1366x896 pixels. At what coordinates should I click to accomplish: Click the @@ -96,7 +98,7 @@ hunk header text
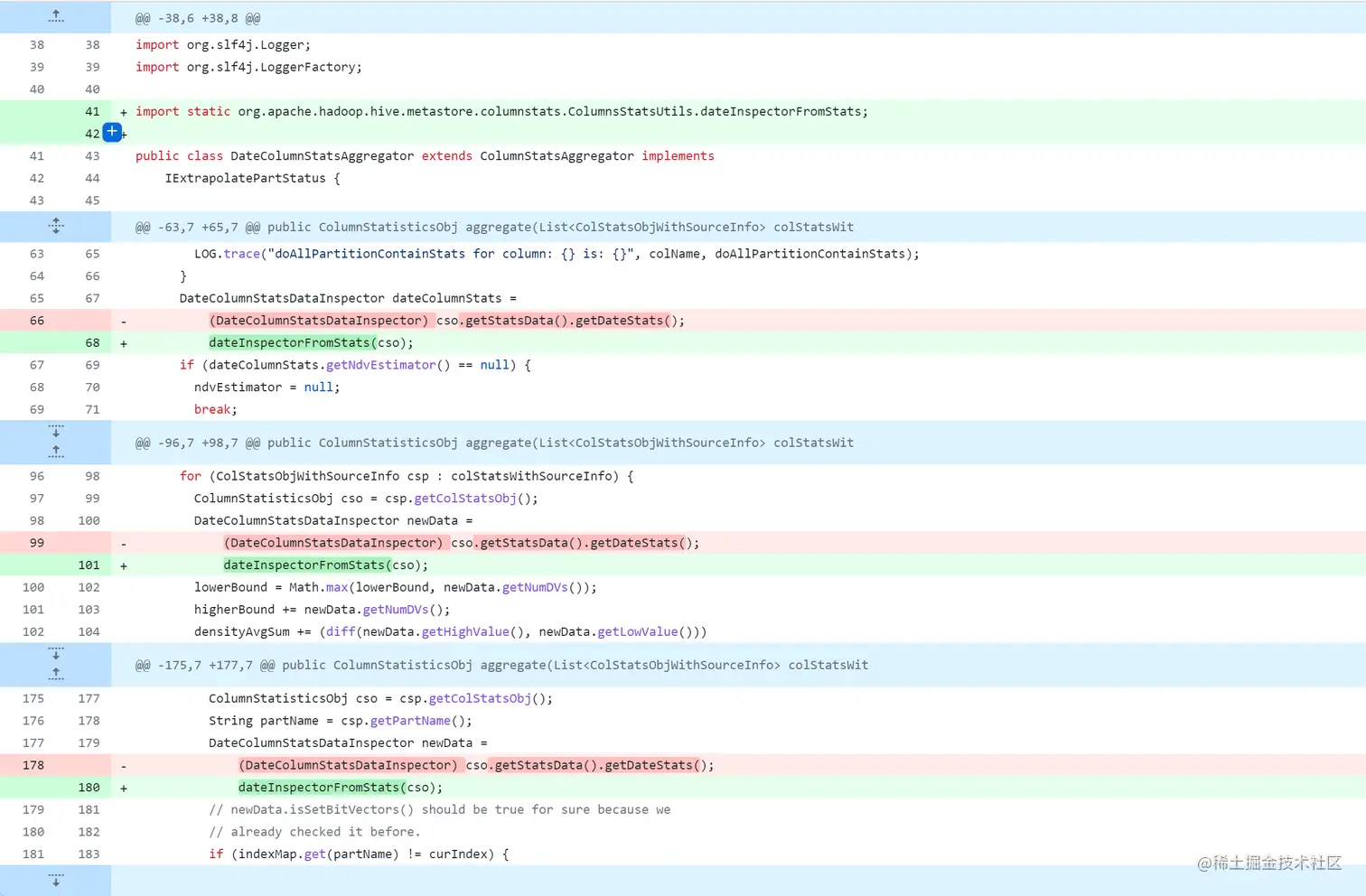click(494, 443)
